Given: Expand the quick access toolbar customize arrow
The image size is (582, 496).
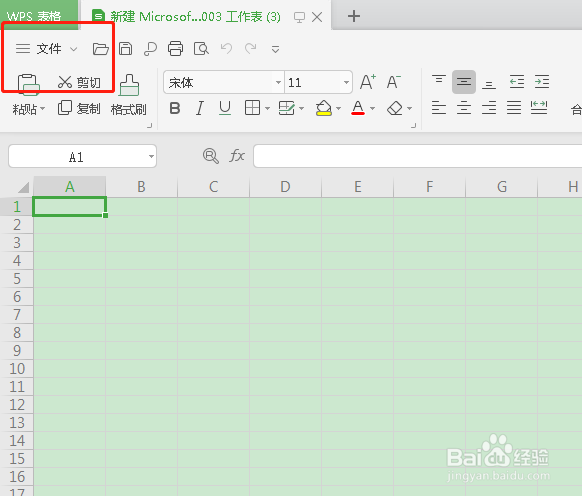Looking at the screenshot, I should click(x=275, y=49).
